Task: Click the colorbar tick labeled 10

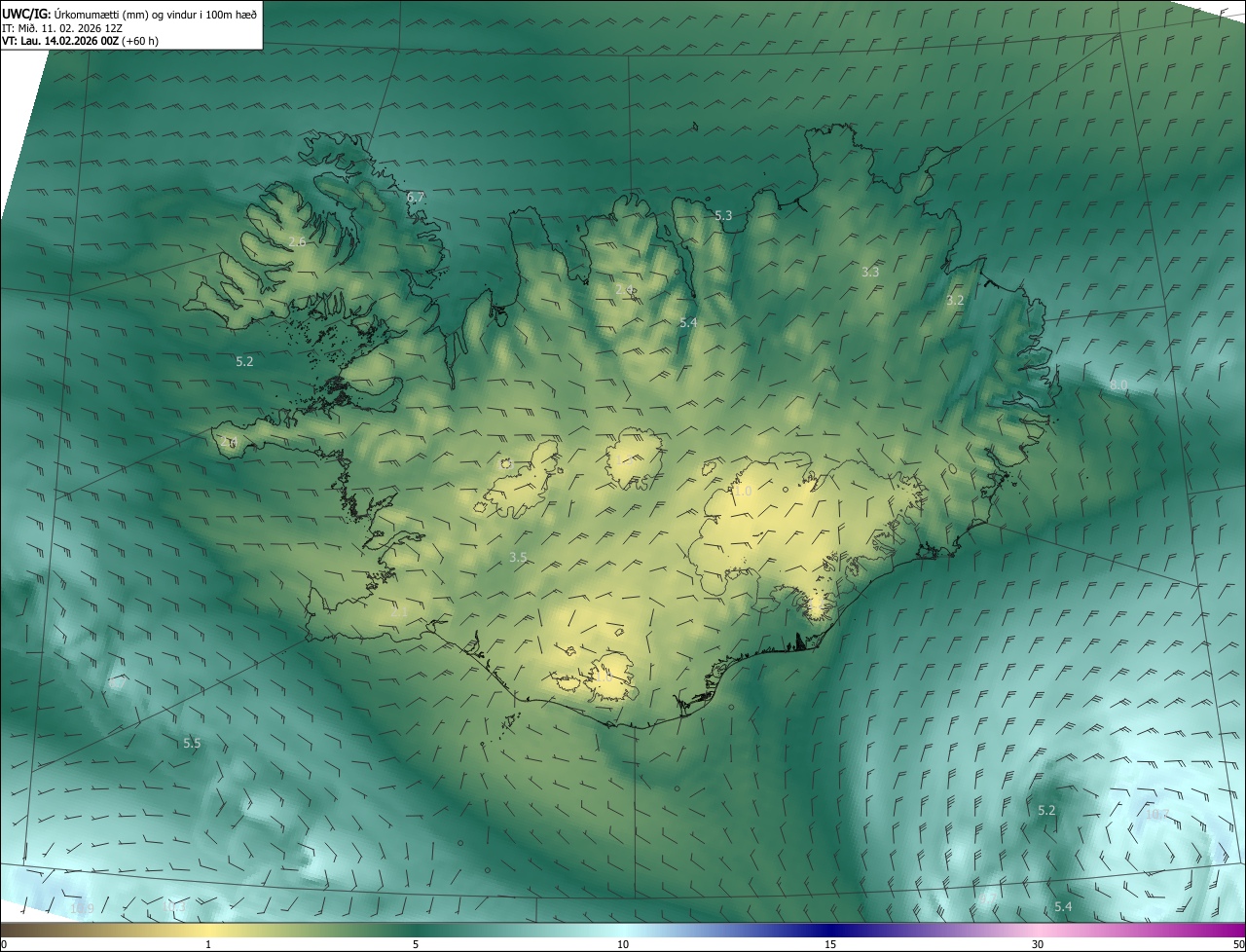Action: [x=623, y=944]
